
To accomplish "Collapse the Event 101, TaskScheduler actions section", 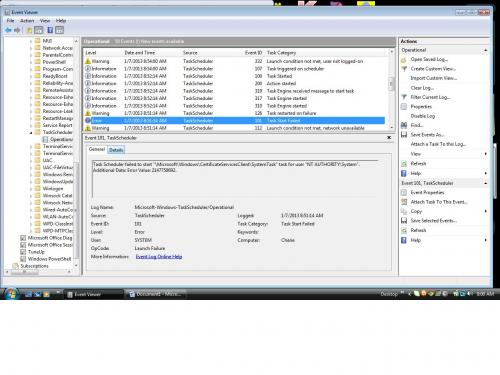I will click(x=486, y=183).
